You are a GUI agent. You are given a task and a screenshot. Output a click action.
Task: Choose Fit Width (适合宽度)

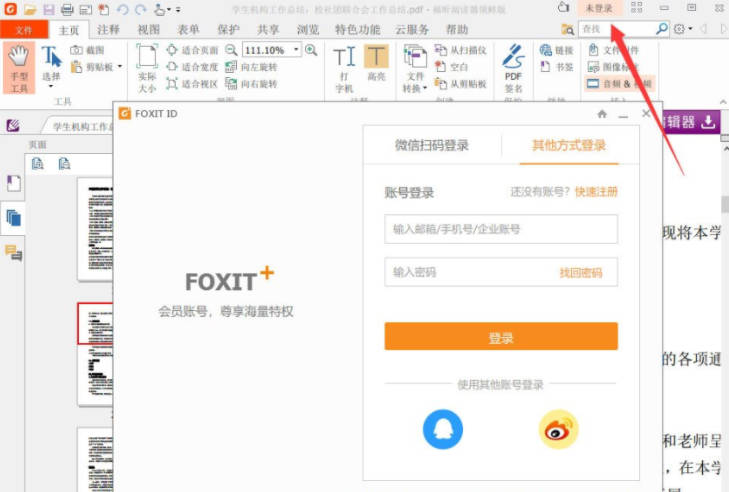192,67
